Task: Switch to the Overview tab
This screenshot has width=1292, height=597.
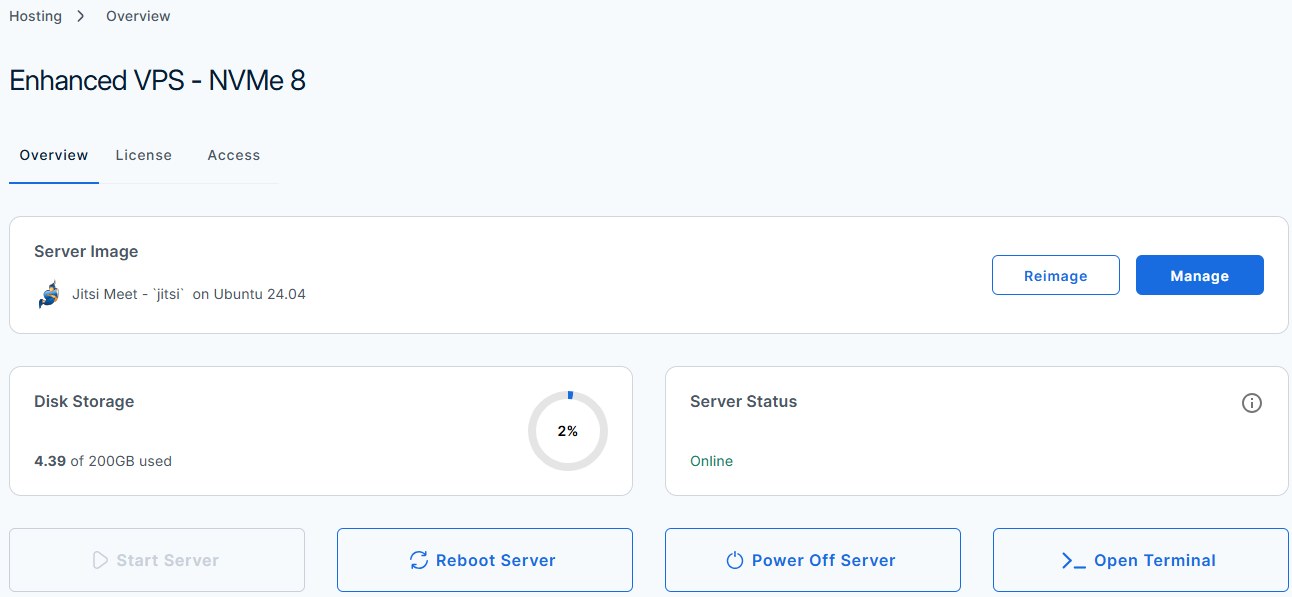Action: 54,155
